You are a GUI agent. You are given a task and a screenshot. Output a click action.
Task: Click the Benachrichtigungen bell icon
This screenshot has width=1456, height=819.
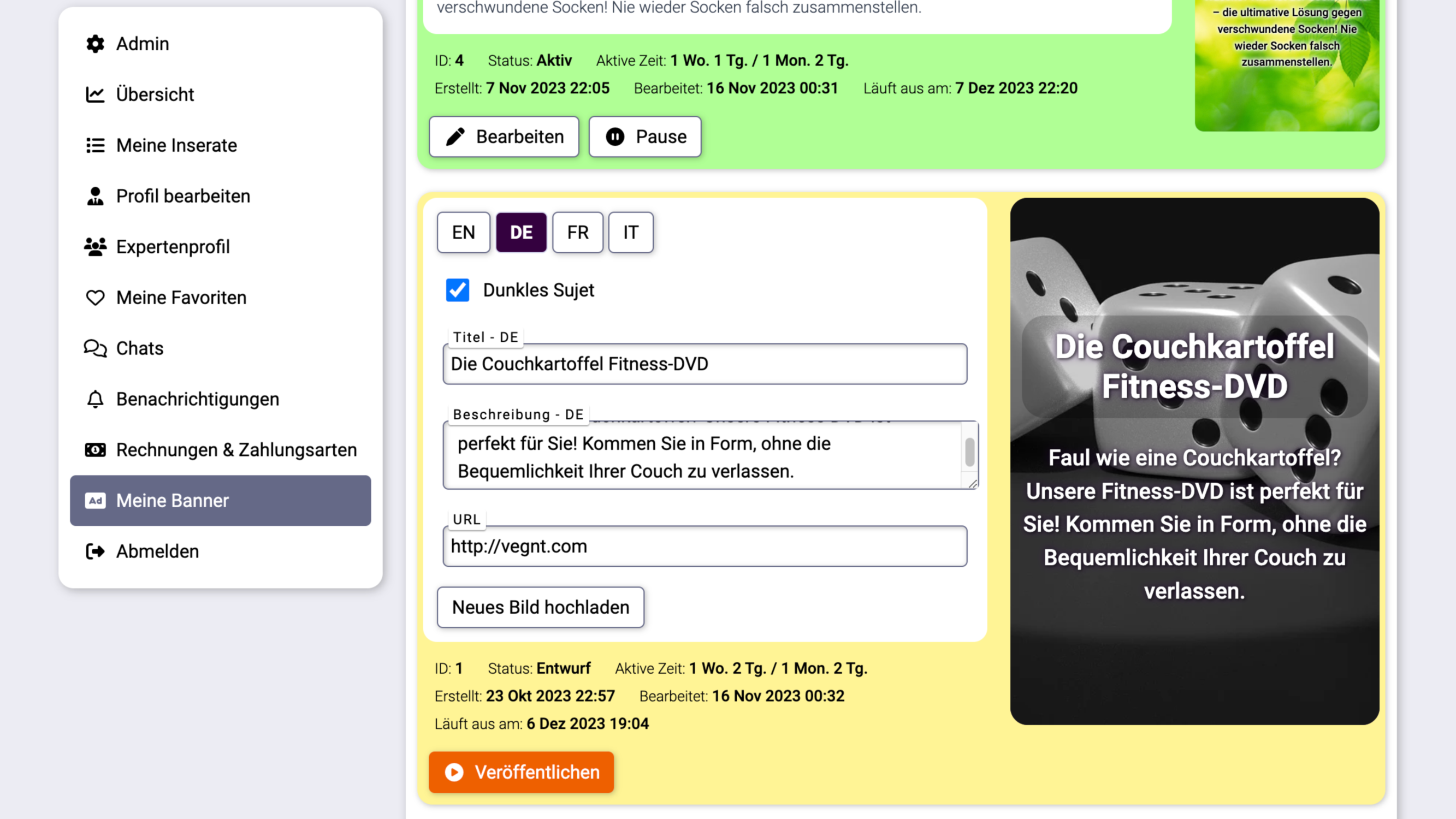(95, 399)
